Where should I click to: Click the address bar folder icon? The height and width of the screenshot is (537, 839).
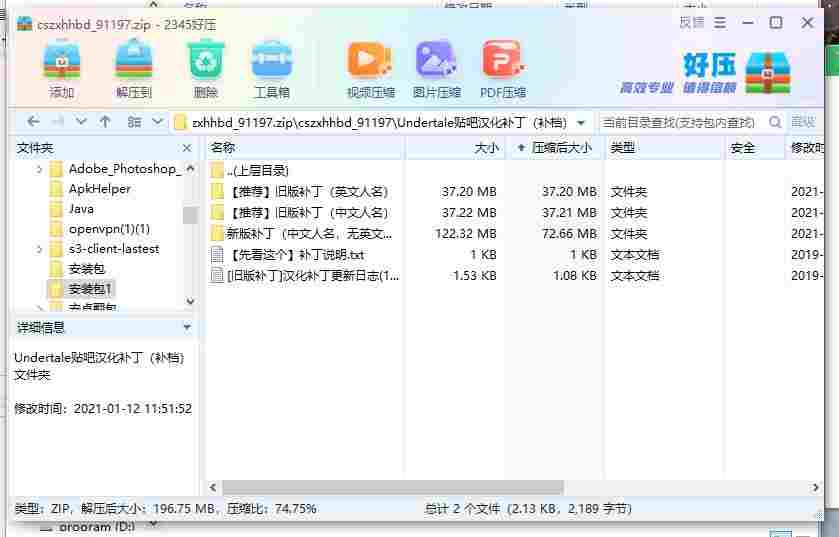tap(181, 122)
